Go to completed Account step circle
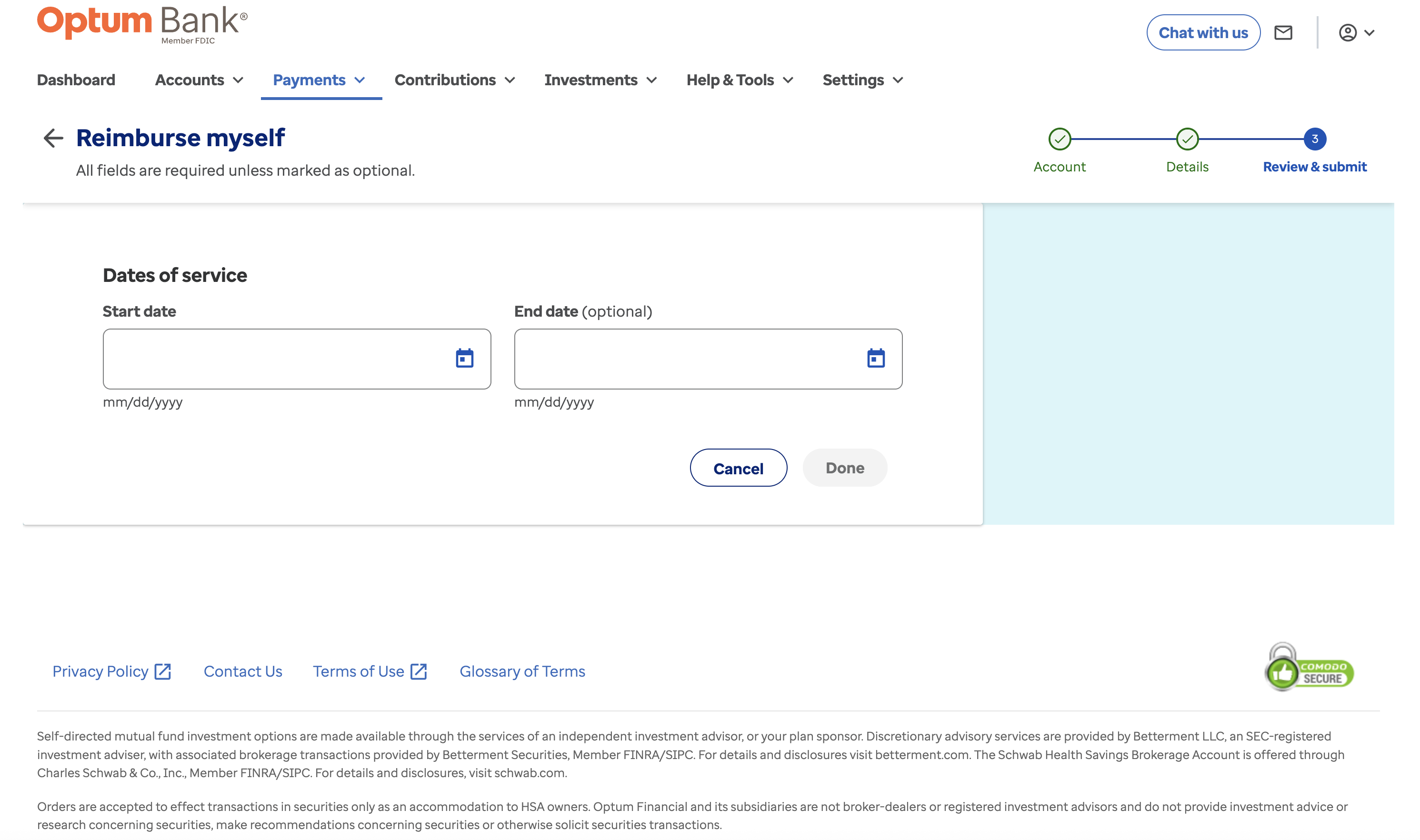This screenshot has height=840, width=1420. [1059, 139]
